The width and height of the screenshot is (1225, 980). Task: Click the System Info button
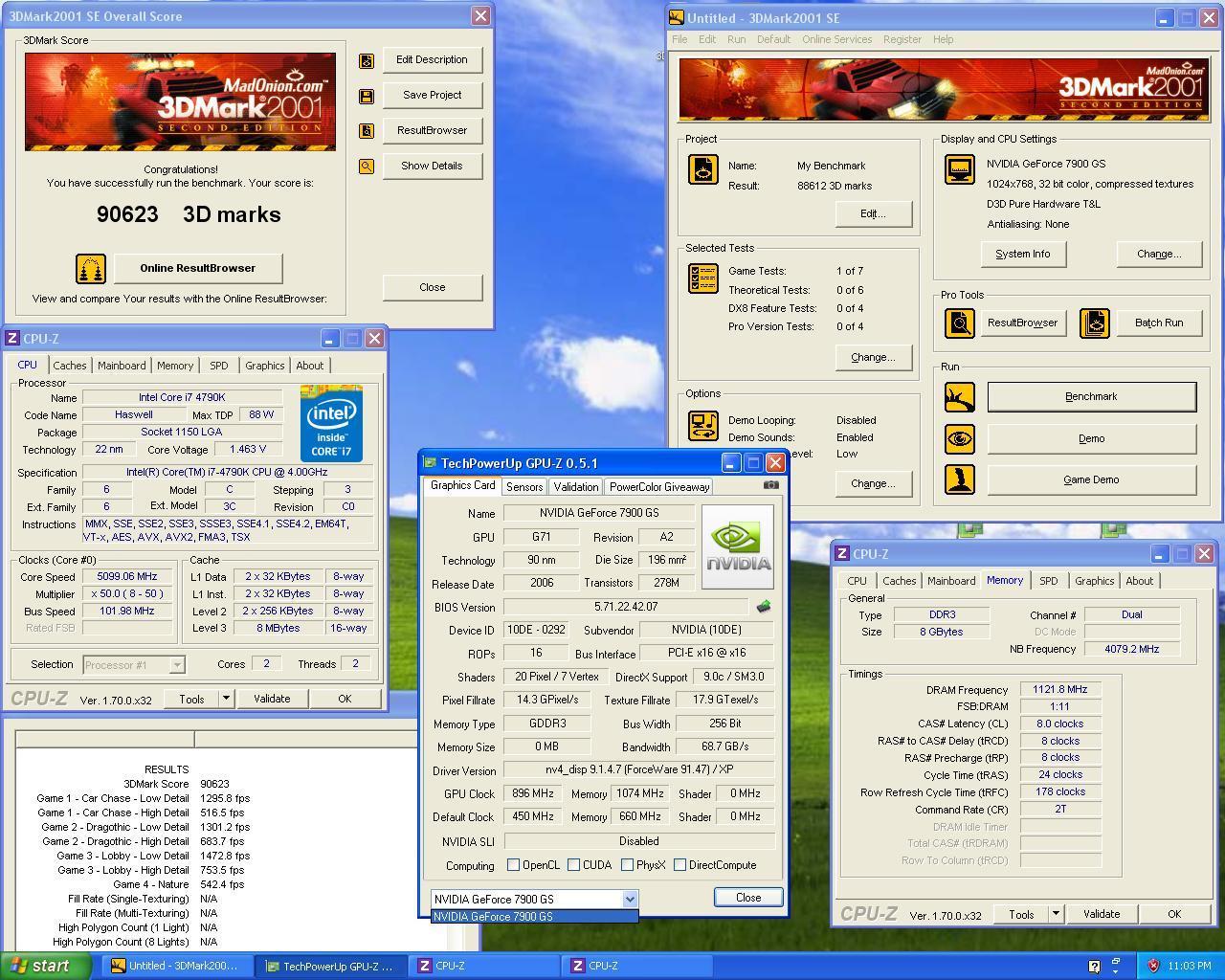(1023, 255)
